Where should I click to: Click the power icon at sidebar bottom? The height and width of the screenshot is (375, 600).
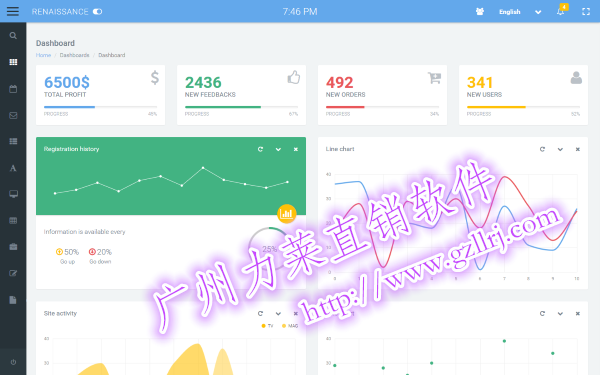tap(13, 362)
